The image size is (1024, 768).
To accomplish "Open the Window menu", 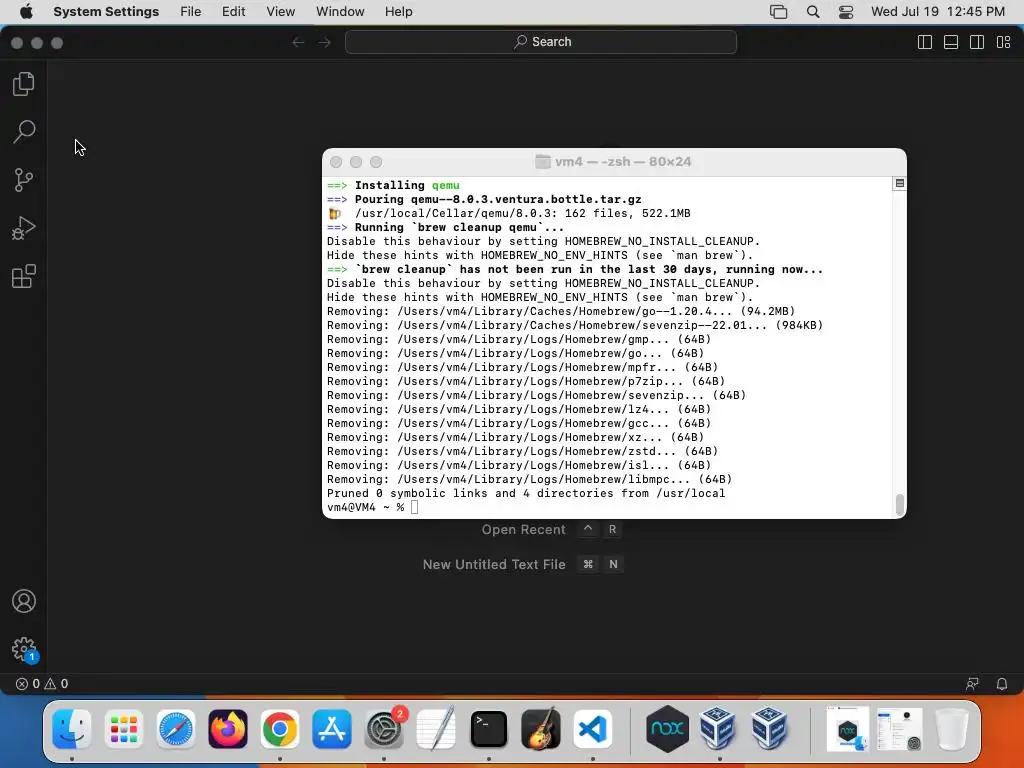I will click(340, 12).
